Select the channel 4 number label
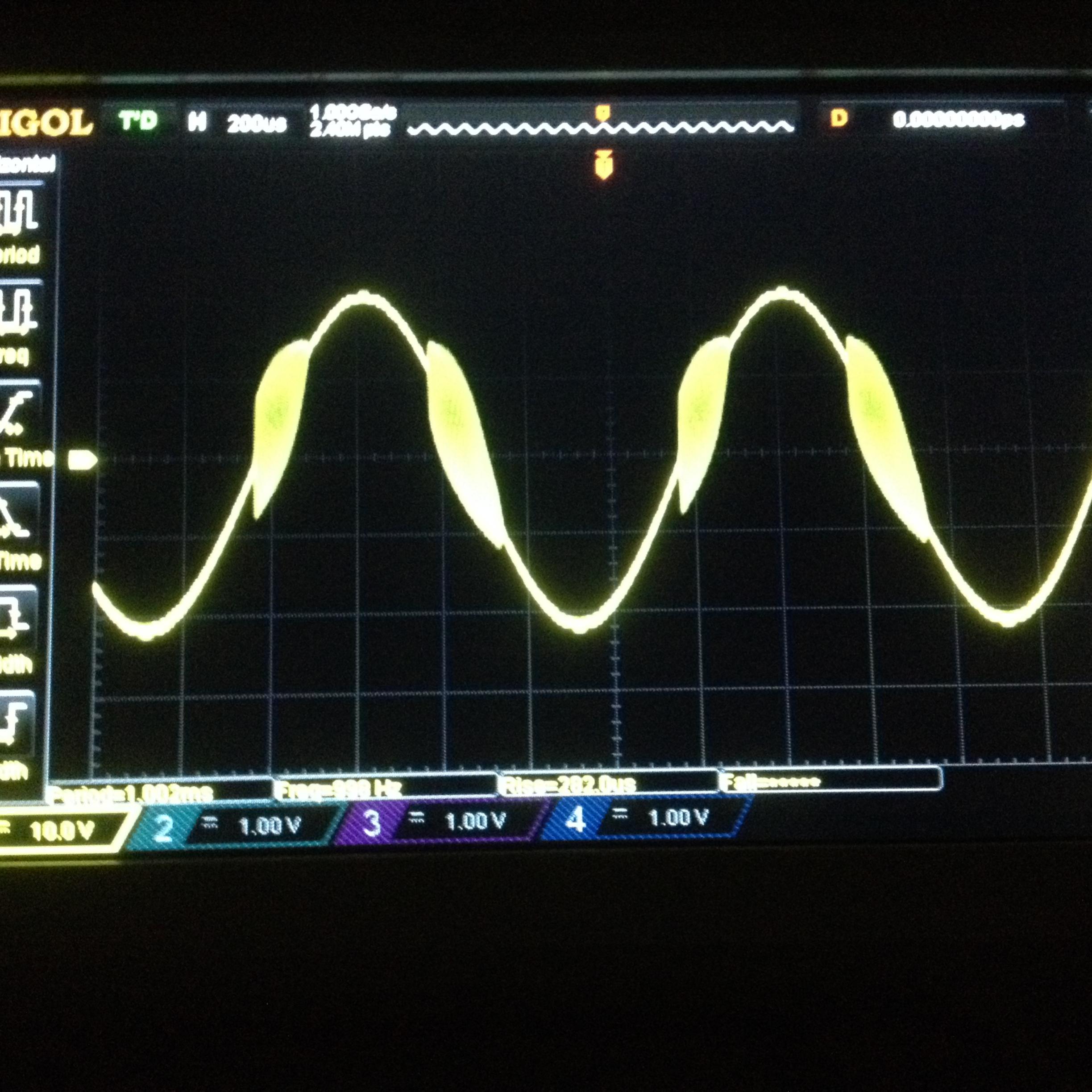Screen dimensions: 1092x1092 pyautogui.click(x=575, y=819)
